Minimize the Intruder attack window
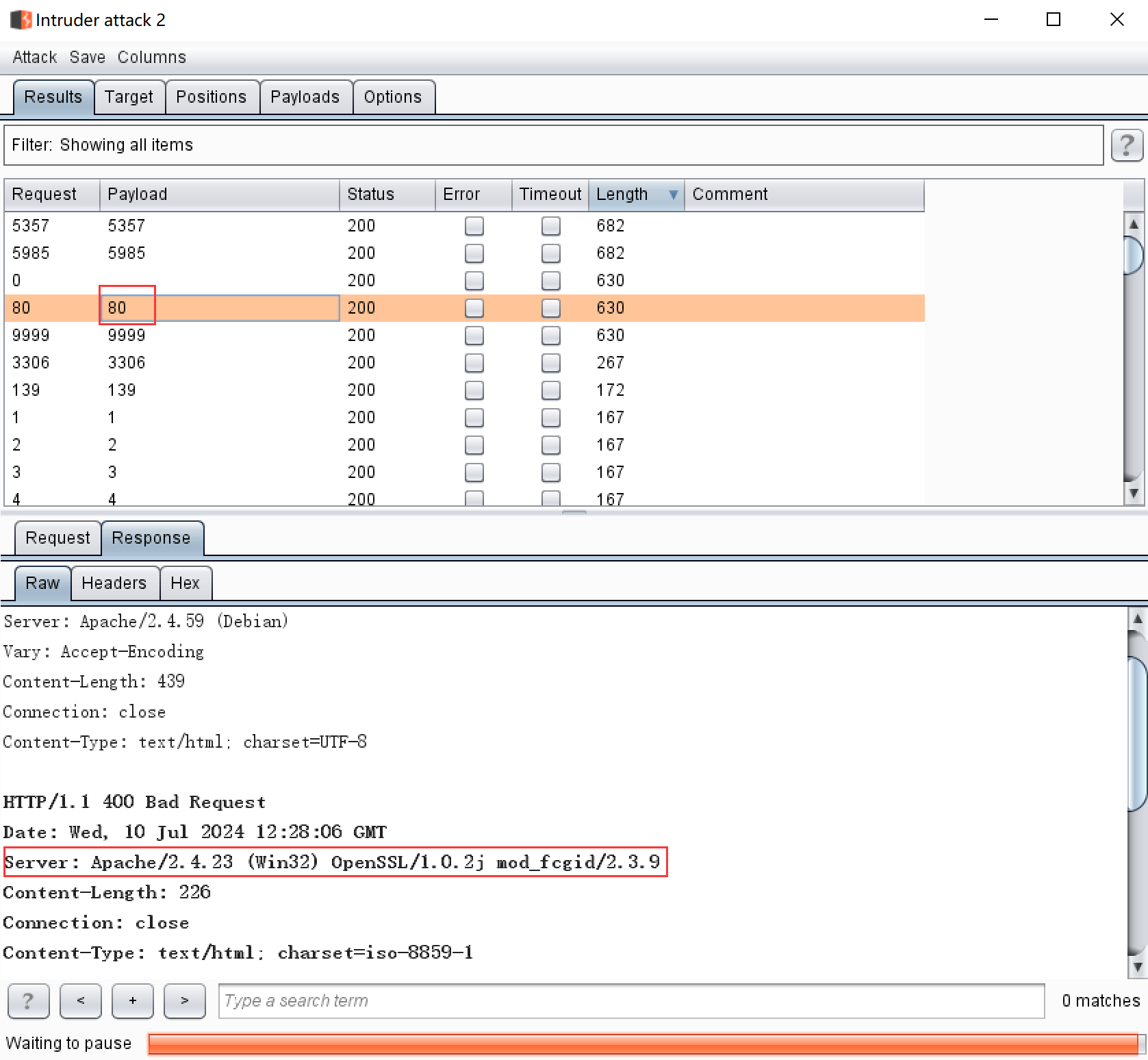 point(991,20)
